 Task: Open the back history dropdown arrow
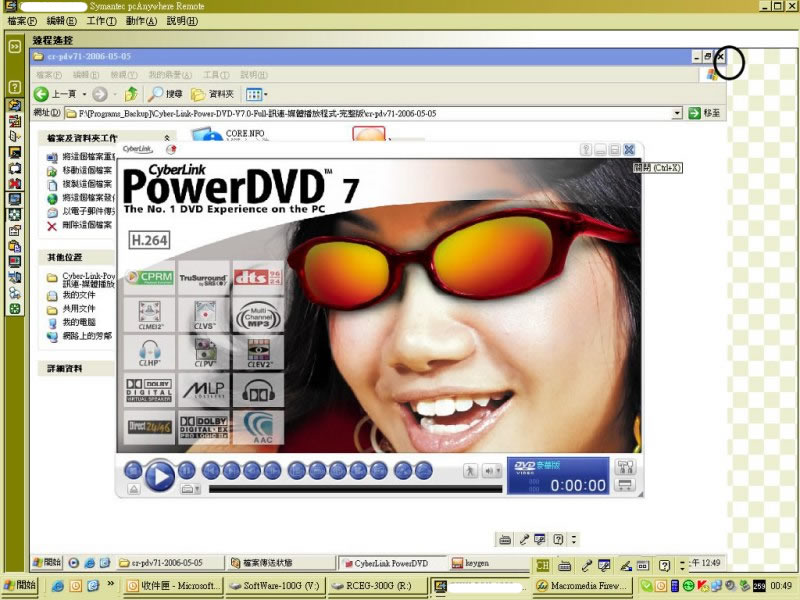click(x=84, y=94)
